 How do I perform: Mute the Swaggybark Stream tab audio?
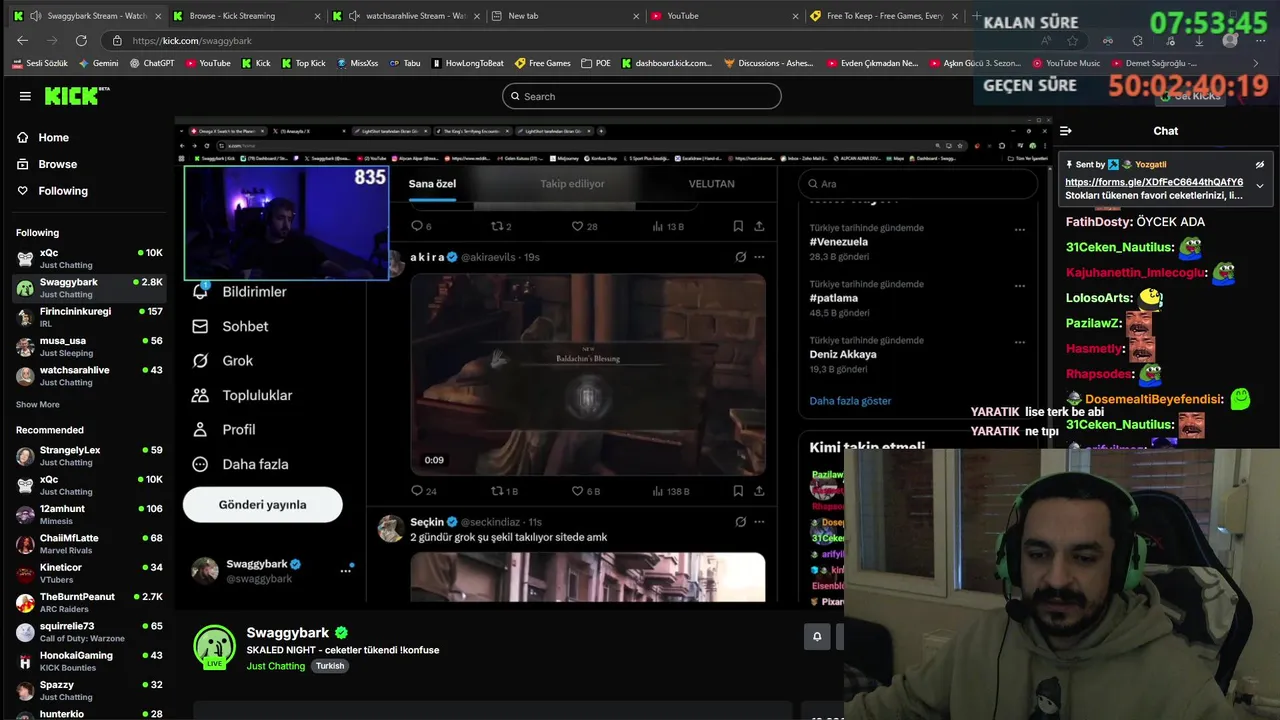tap(36, 16)
